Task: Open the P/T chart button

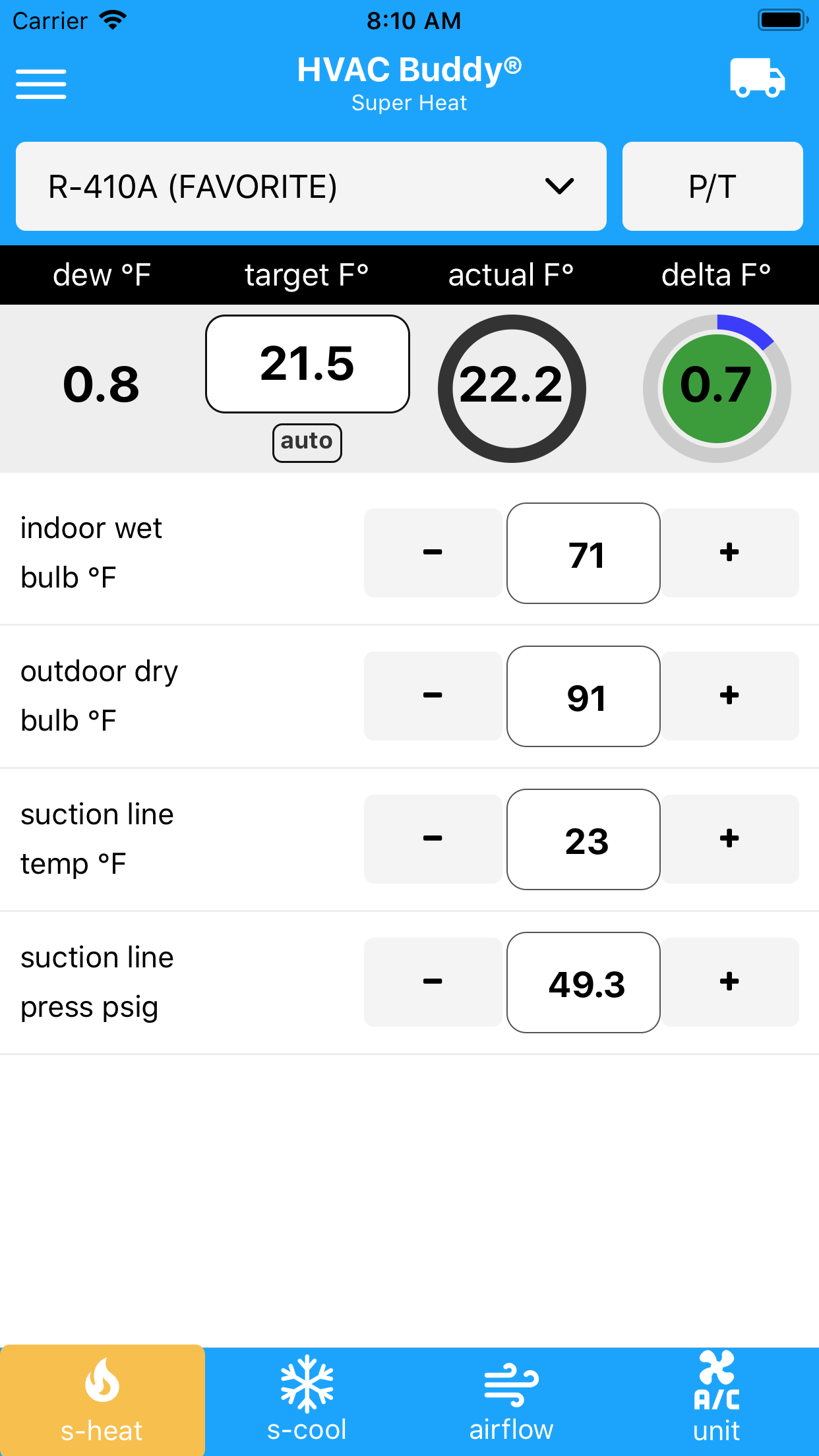Action: (712, 187)
